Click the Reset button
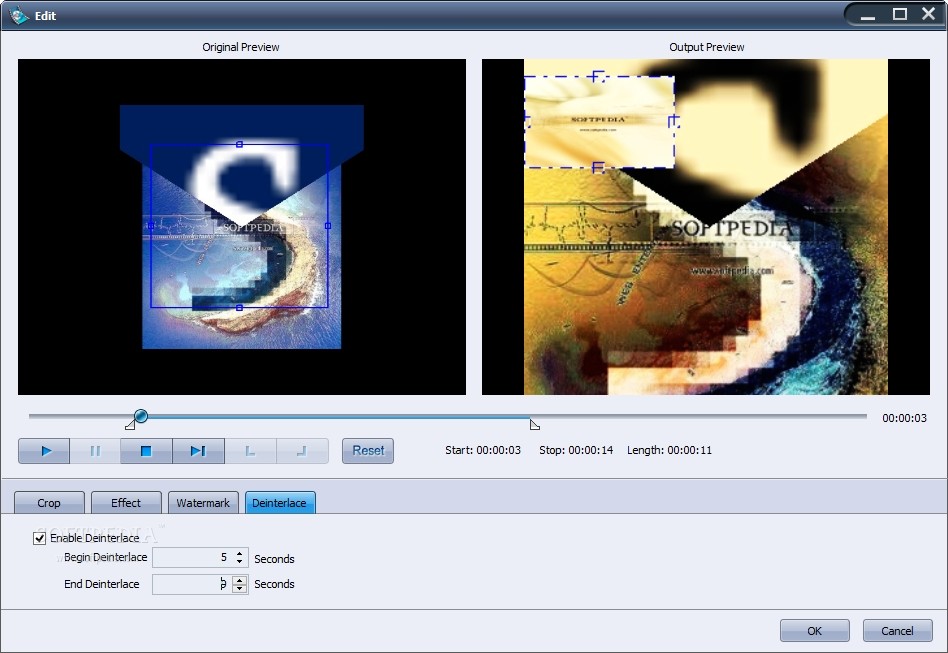This screenshot has width=948, height=653. point(368,451)
